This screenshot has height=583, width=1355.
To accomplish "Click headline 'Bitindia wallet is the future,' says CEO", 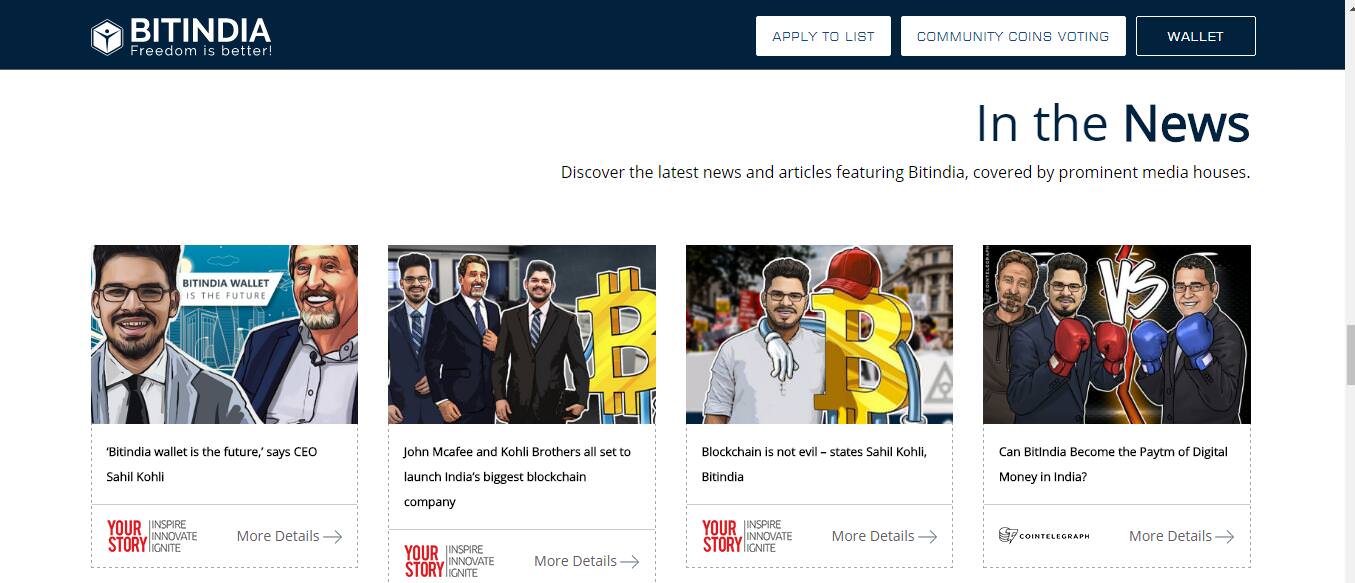I will tap(212, 464).
